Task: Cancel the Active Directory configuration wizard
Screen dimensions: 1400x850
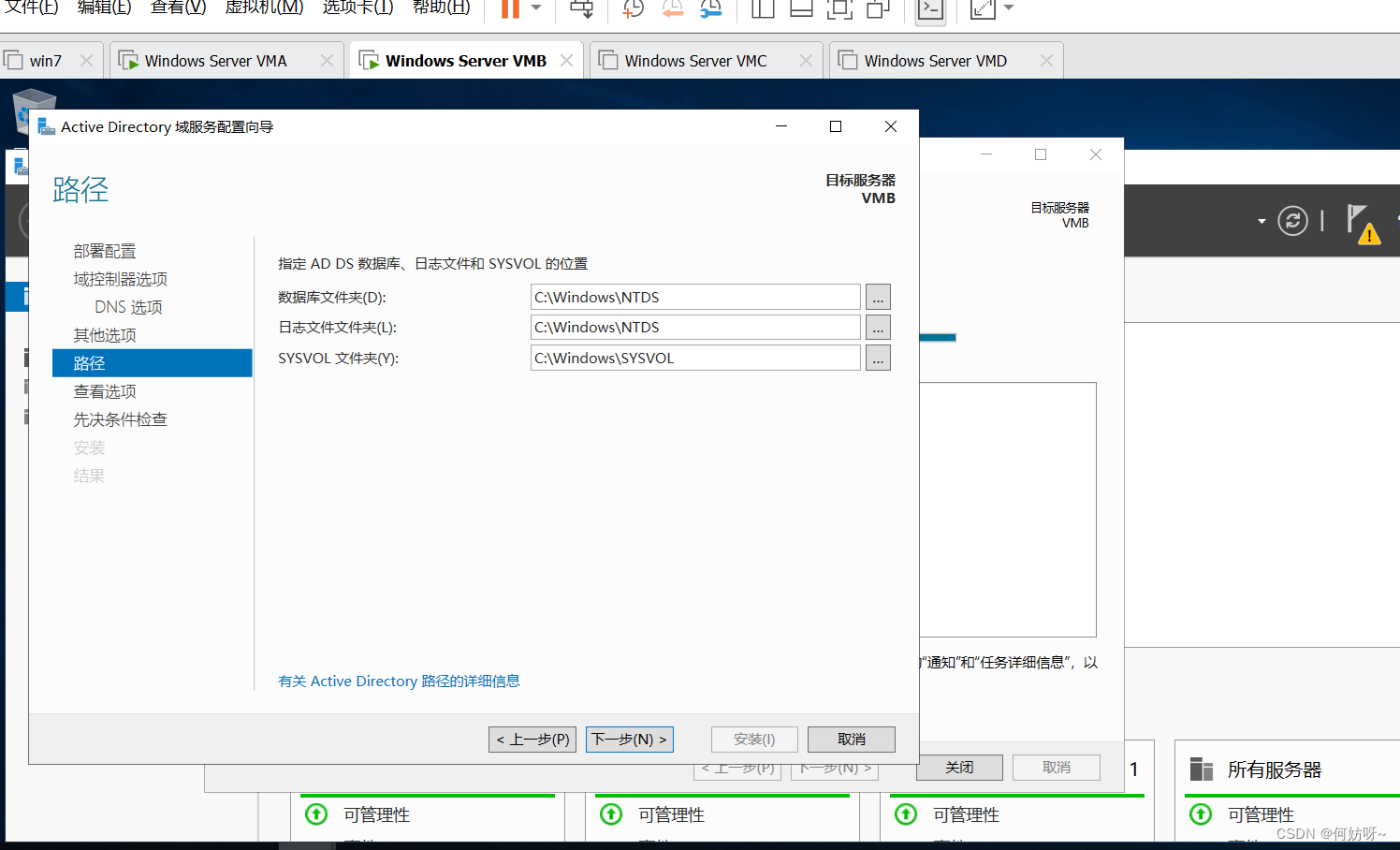Action: tap(852, 740)
